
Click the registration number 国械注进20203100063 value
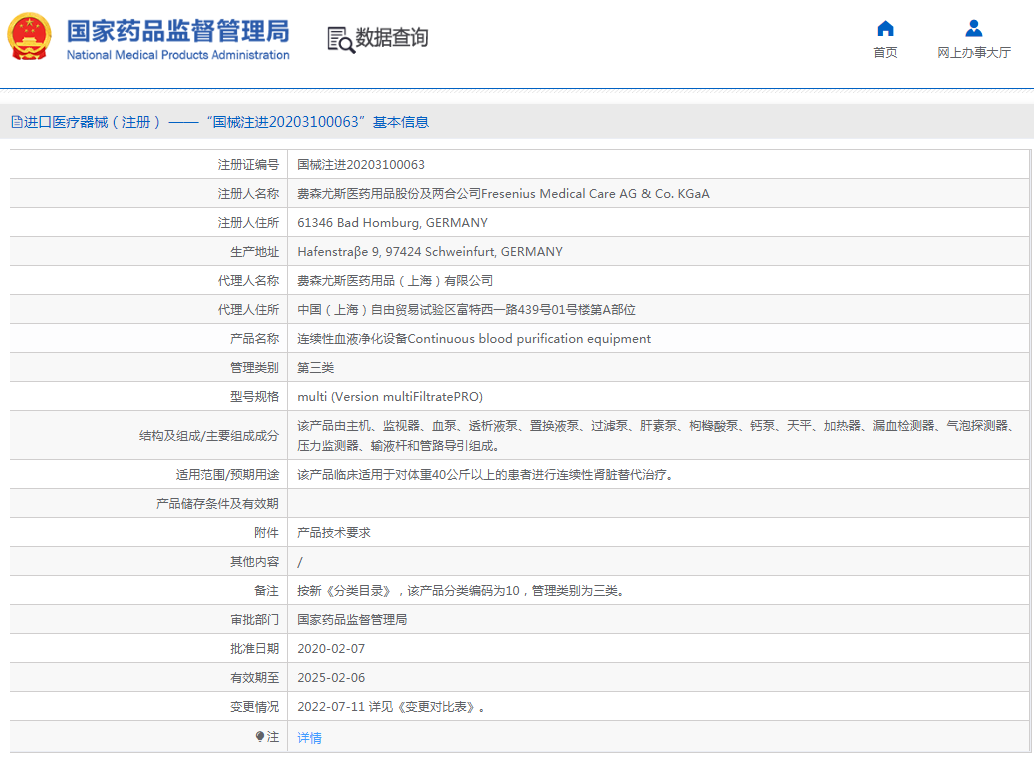(x=361, y=165)
